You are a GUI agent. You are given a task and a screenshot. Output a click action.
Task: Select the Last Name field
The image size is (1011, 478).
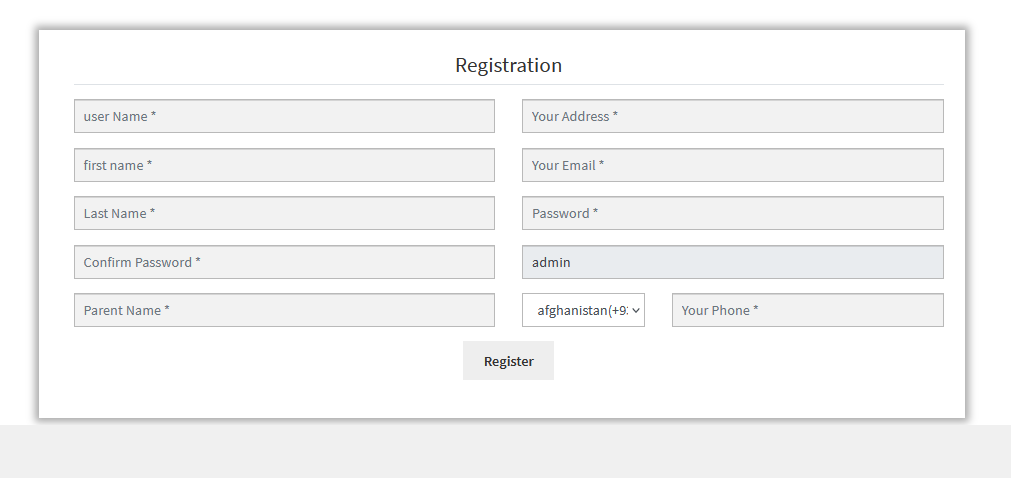(284, 213)
